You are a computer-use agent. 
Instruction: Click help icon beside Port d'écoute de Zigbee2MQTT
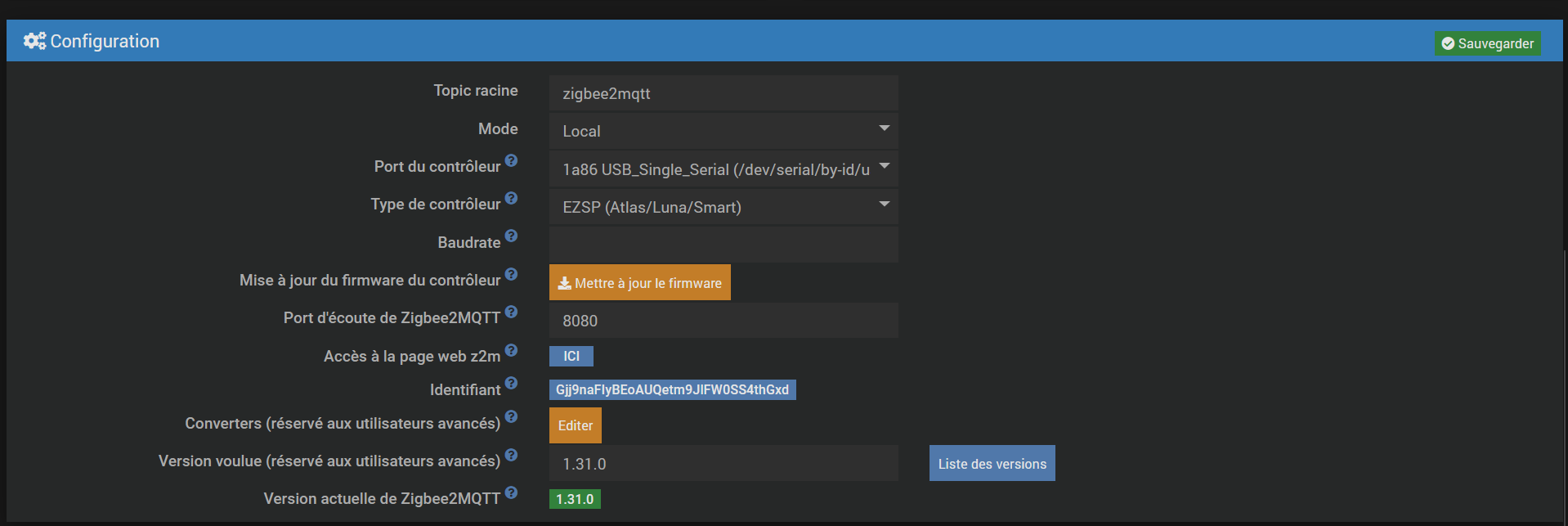511,312
